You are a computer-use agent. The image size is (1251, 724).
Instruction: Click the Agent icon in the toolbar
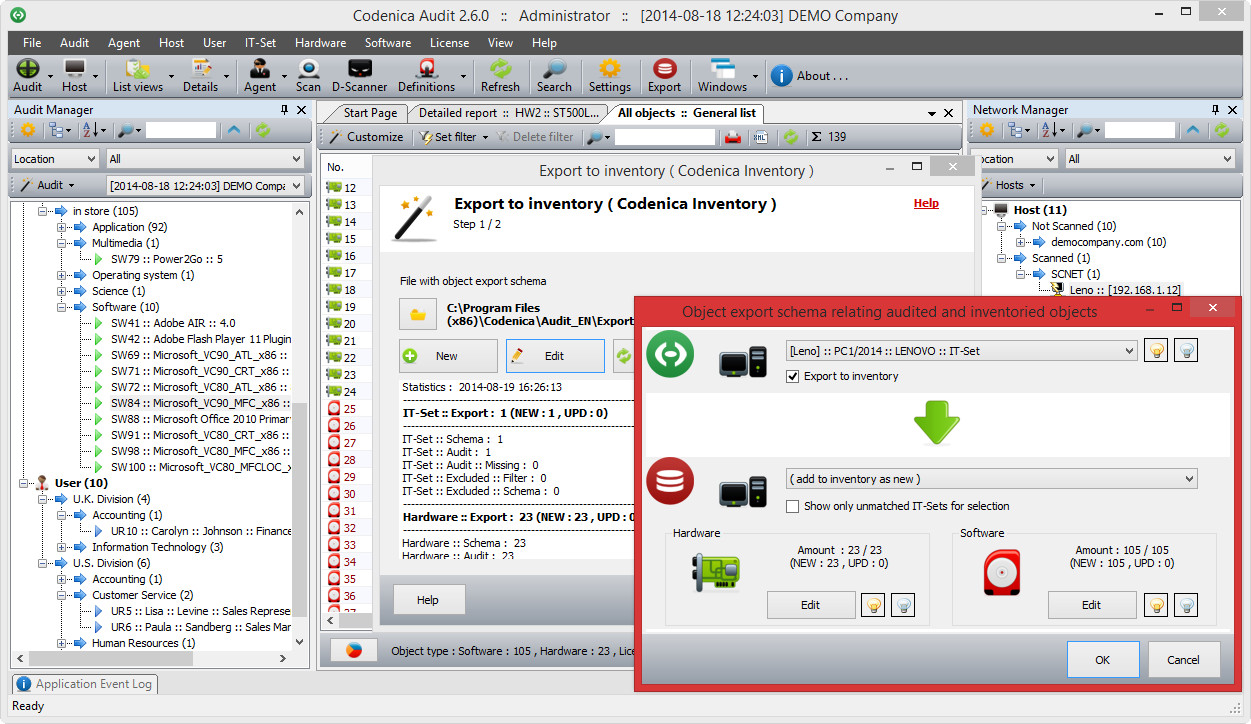click(x=260, y=69)
